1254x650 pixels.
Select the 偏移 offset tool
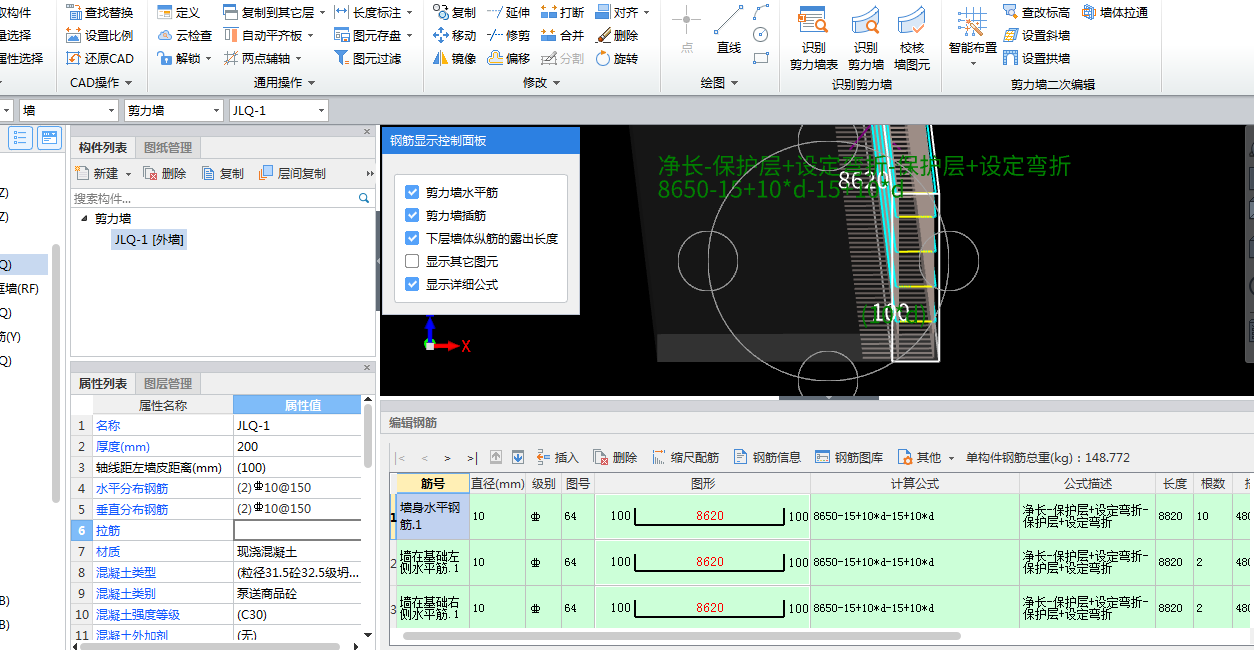[508, 58]
